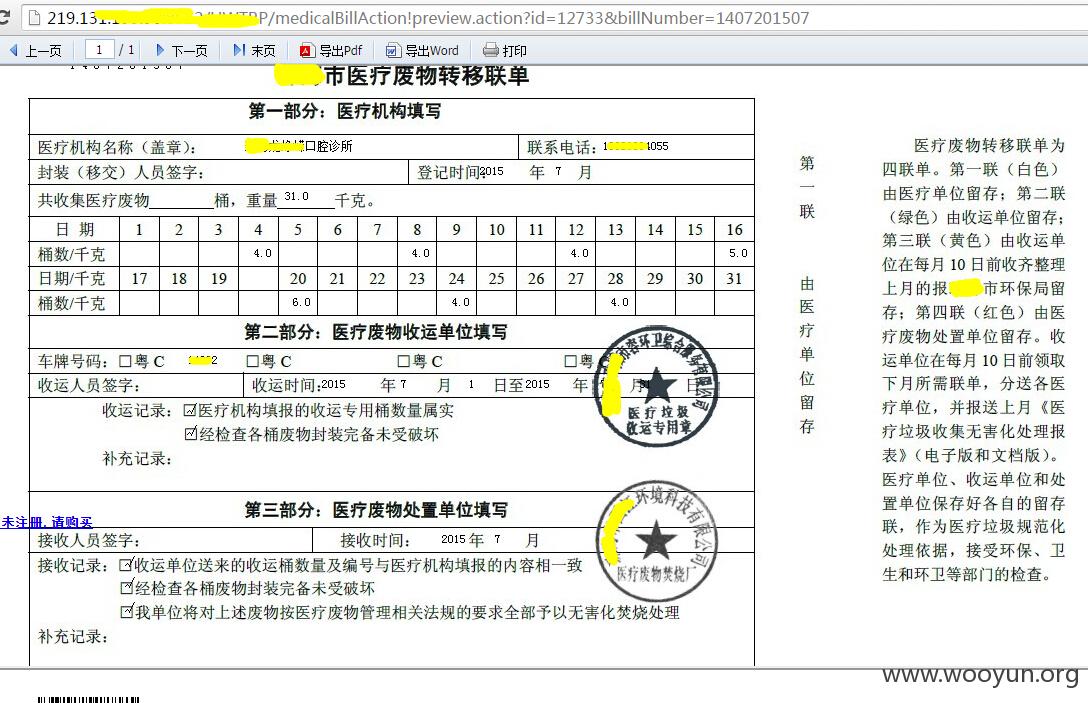Click the 医疗垃圾收运专用章 round stamp
The height and width of the screenshot is (703, 1088).
(x=656, y=386)
